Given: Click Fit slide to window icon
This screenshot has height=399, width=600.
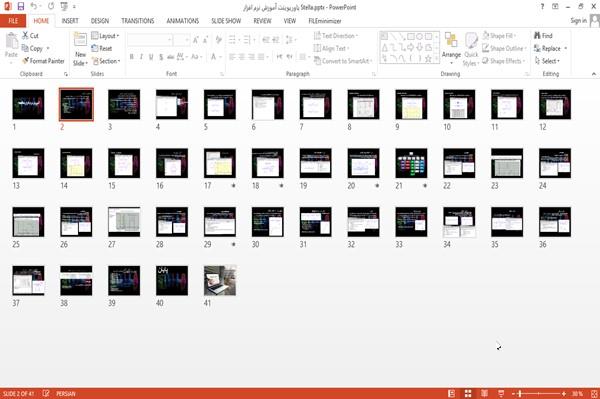Looking at the screenshot, I should (x=594, y=393).
